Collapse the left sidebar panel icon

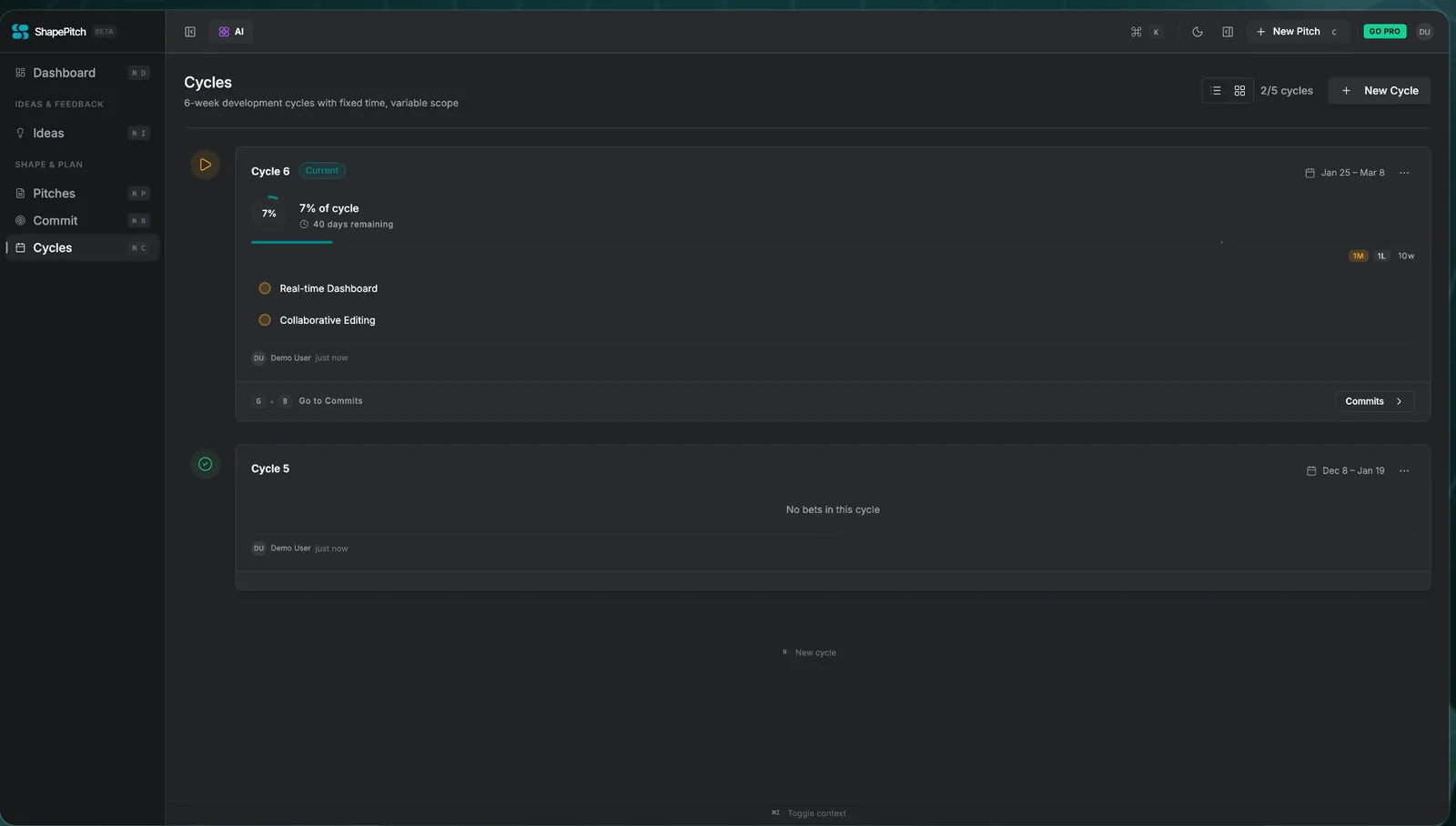190,32
